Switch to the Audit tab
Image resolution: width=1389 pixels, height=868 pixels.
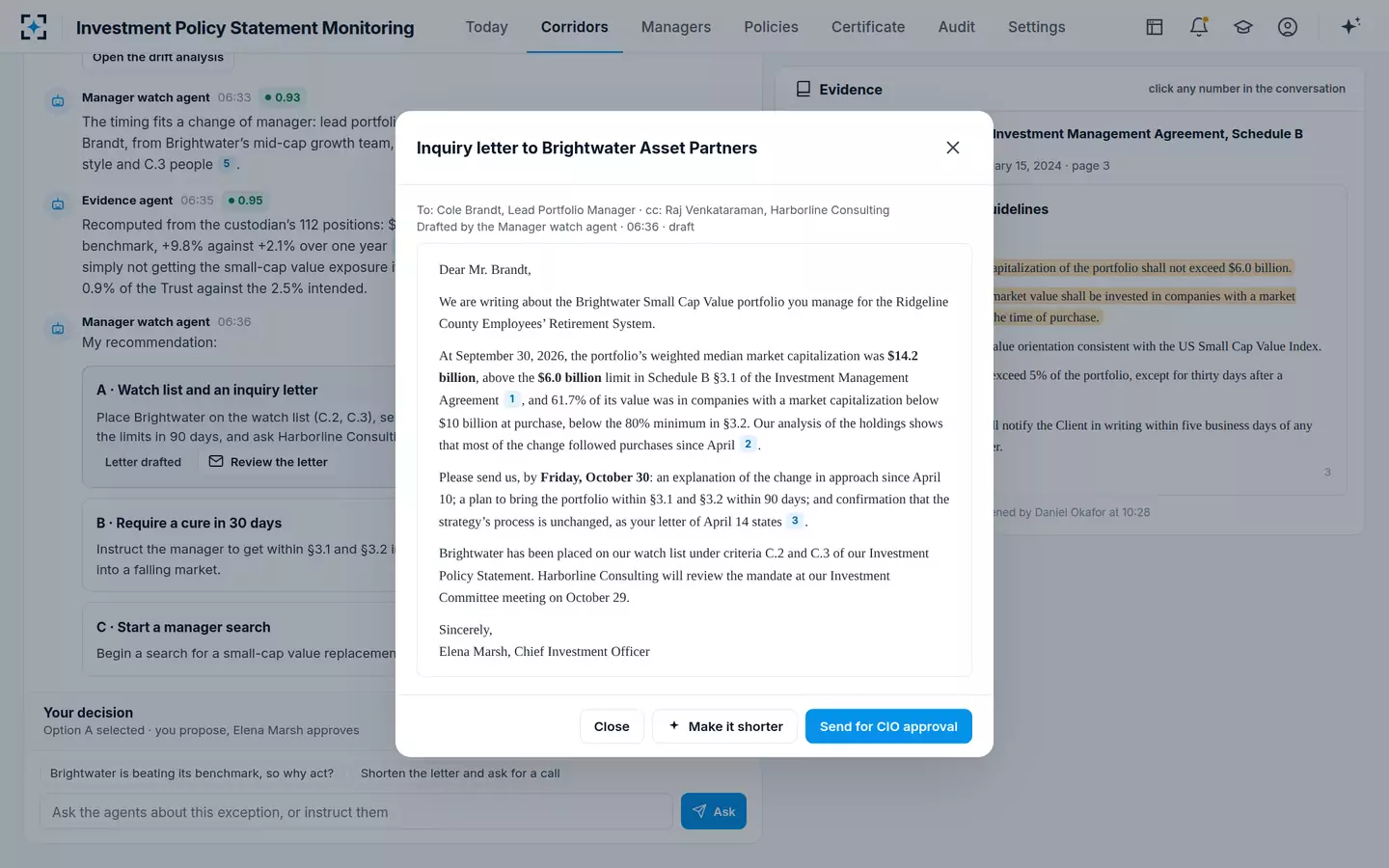(957, 27)
